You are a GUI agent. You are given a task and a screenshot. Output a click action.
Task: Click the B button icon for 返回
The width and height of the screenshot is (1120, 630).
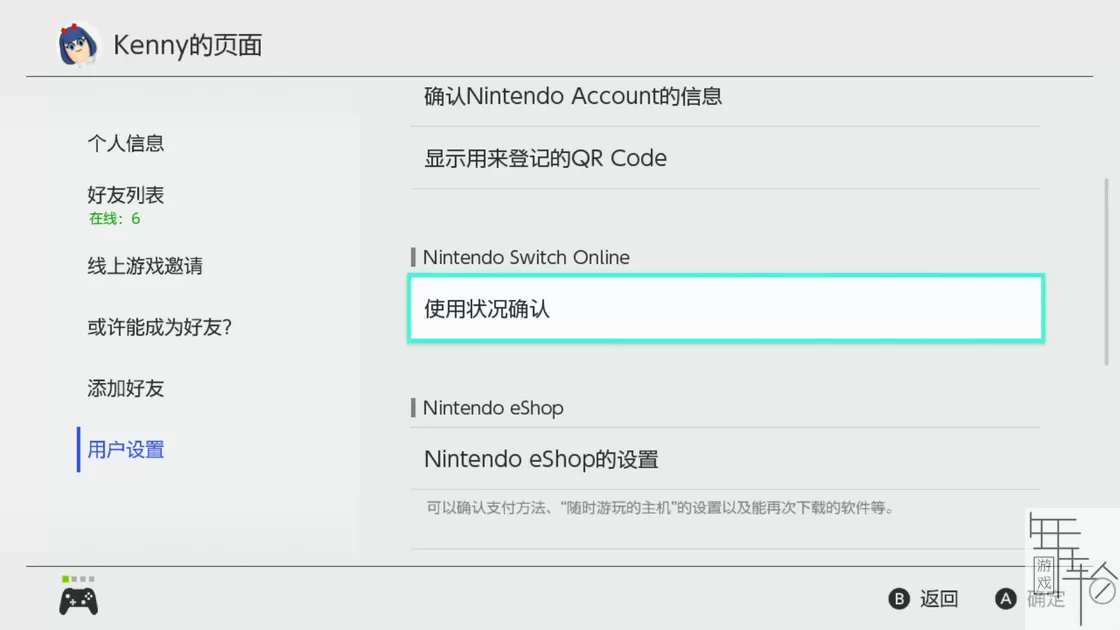pos(899,599)
